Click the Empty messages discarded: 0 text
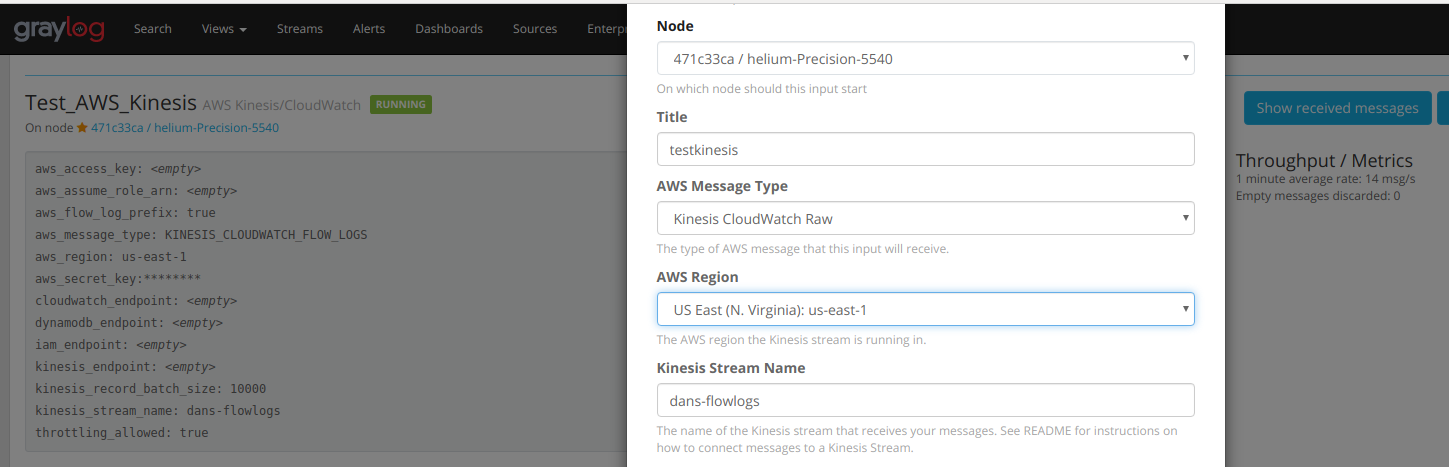This screenshot has height=467, width=1449. [x=1318, y=195]
